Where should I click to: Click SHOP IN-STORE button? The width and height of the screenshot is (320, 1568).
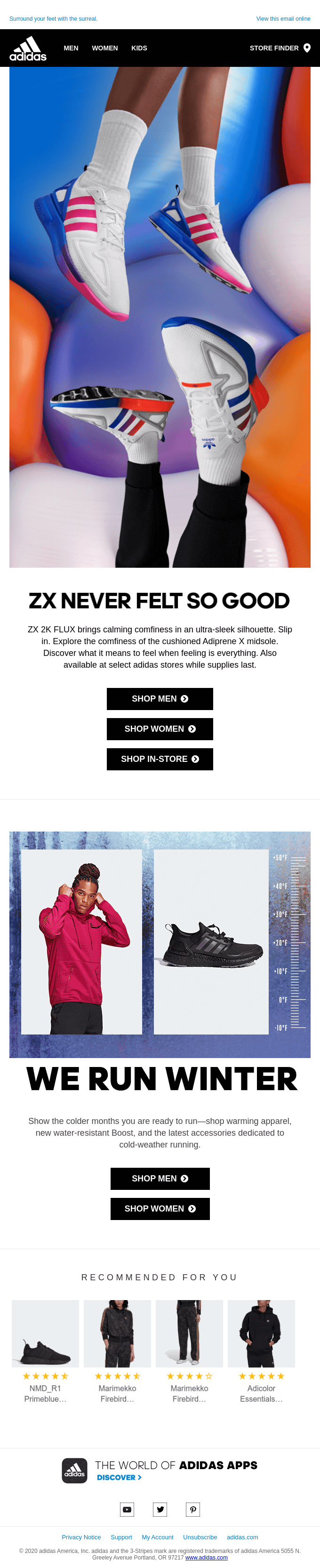(x=160, y=759)
